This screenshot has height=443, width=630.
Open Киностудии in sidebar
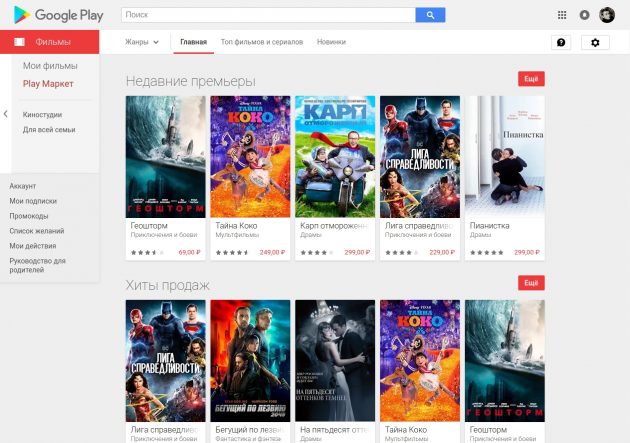[43, 115]
